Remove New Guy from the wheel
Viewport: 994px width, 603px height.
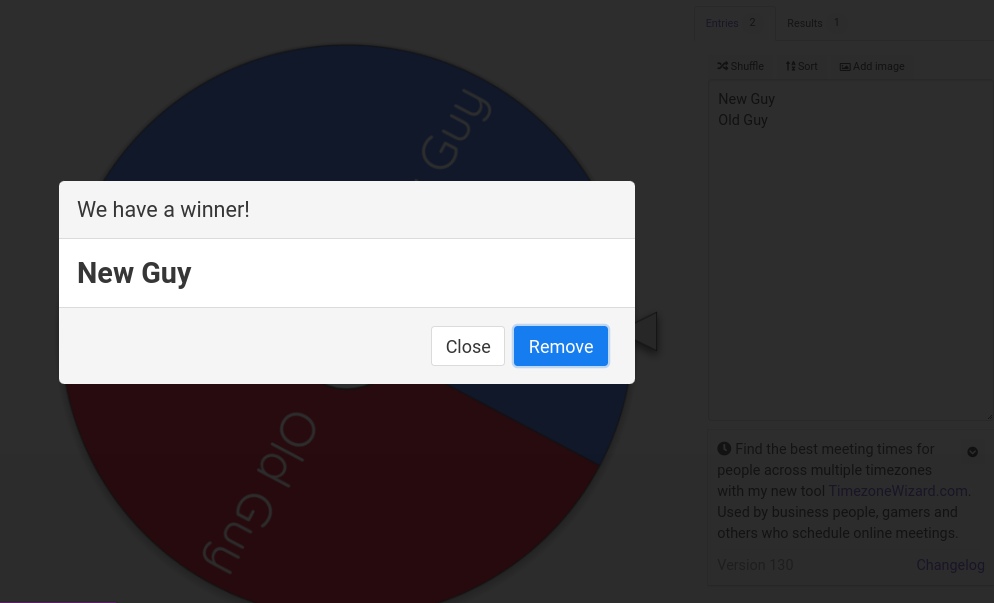pyautogui.click(x=561, y=346)
